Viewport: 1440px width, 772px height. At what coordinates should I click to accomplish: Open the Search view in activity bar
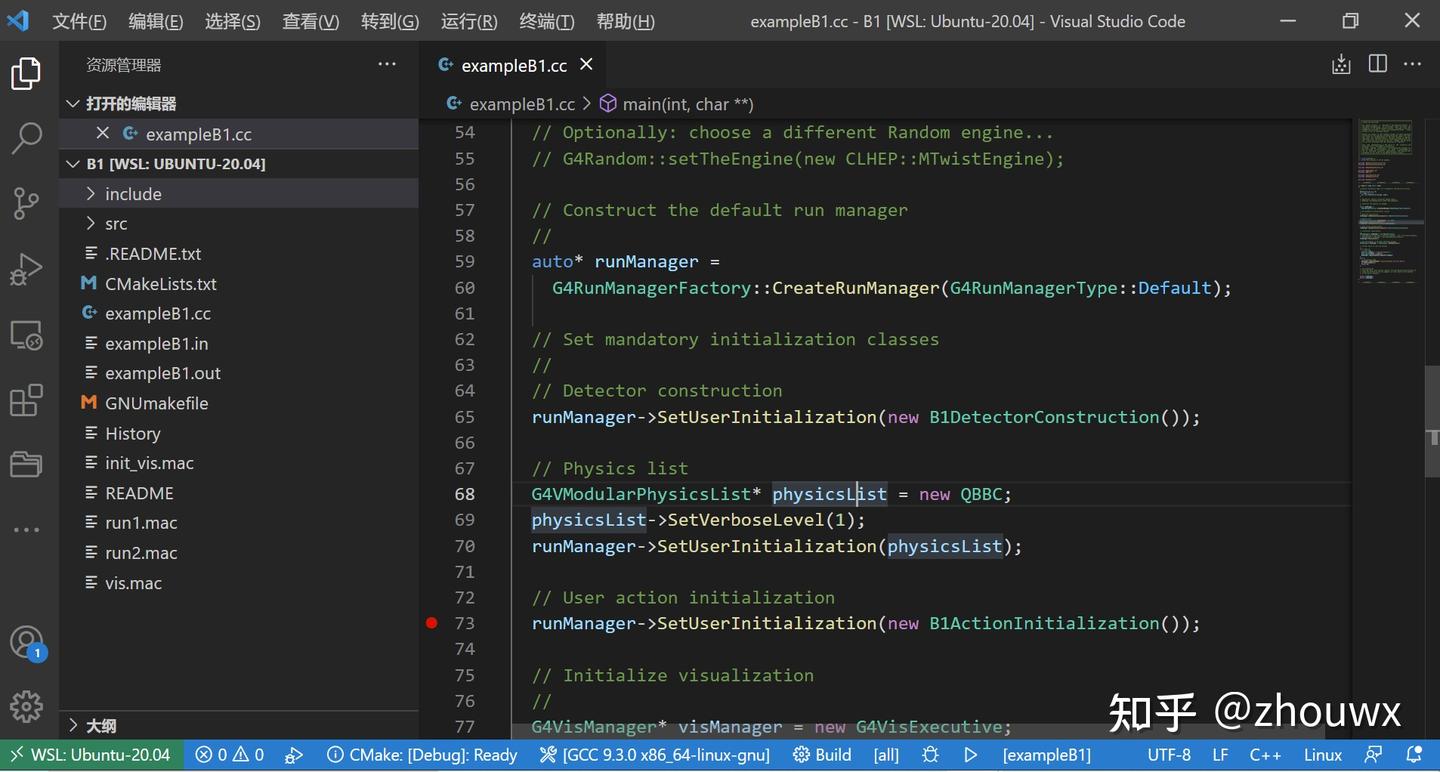(x=26, y=138)
